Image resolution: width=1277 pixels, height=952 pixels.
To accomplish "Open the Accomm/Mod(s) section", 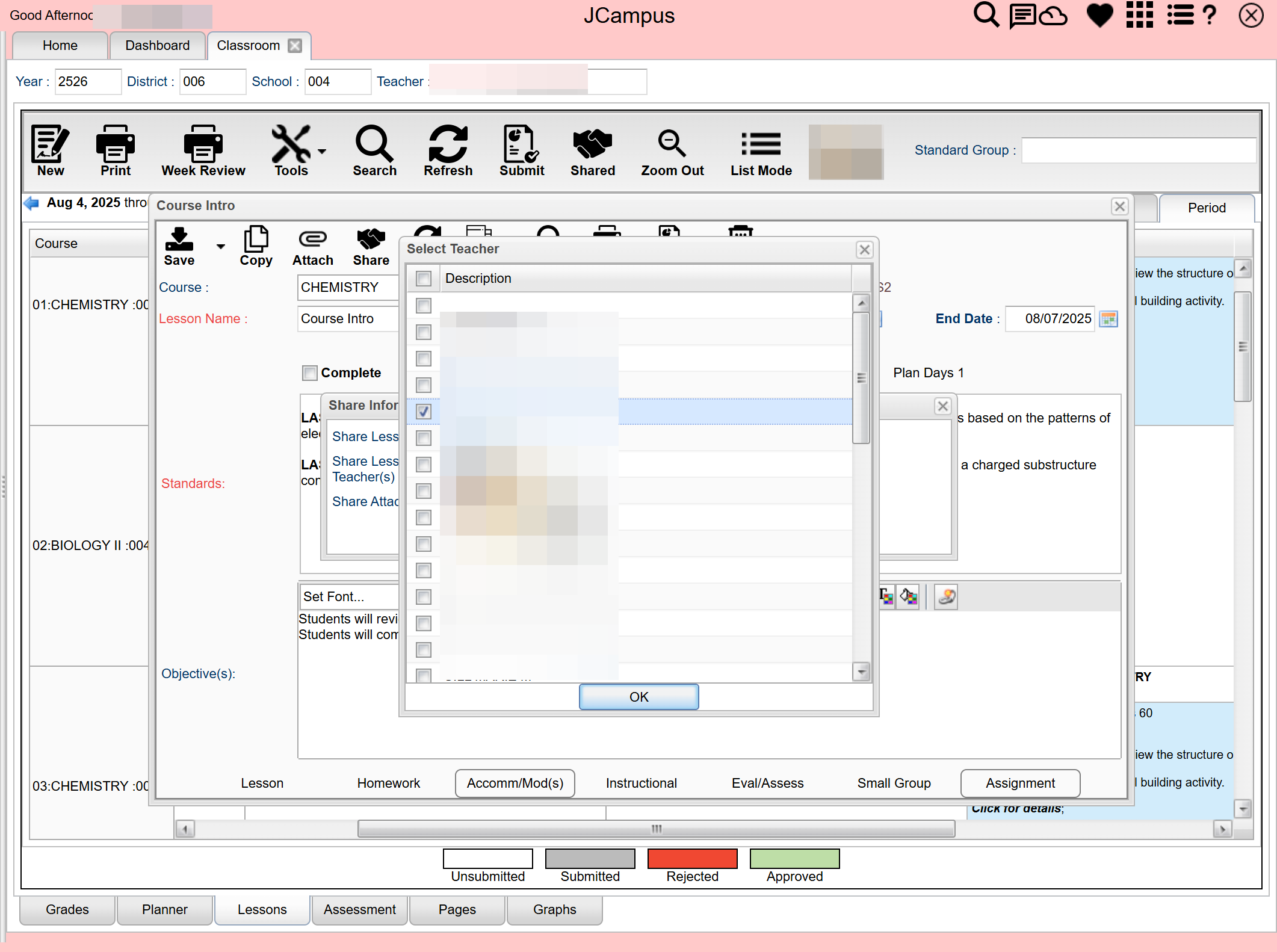I will coord(515,784).
